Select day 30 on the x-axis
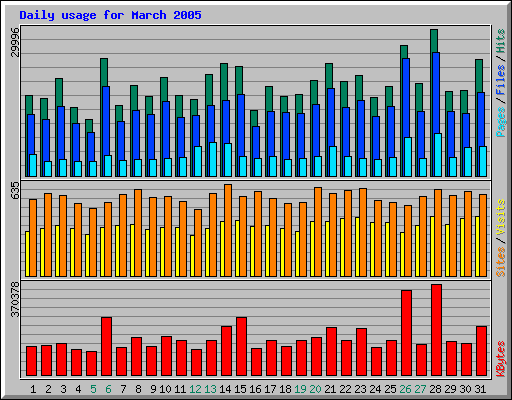 [x=465, y=389]
